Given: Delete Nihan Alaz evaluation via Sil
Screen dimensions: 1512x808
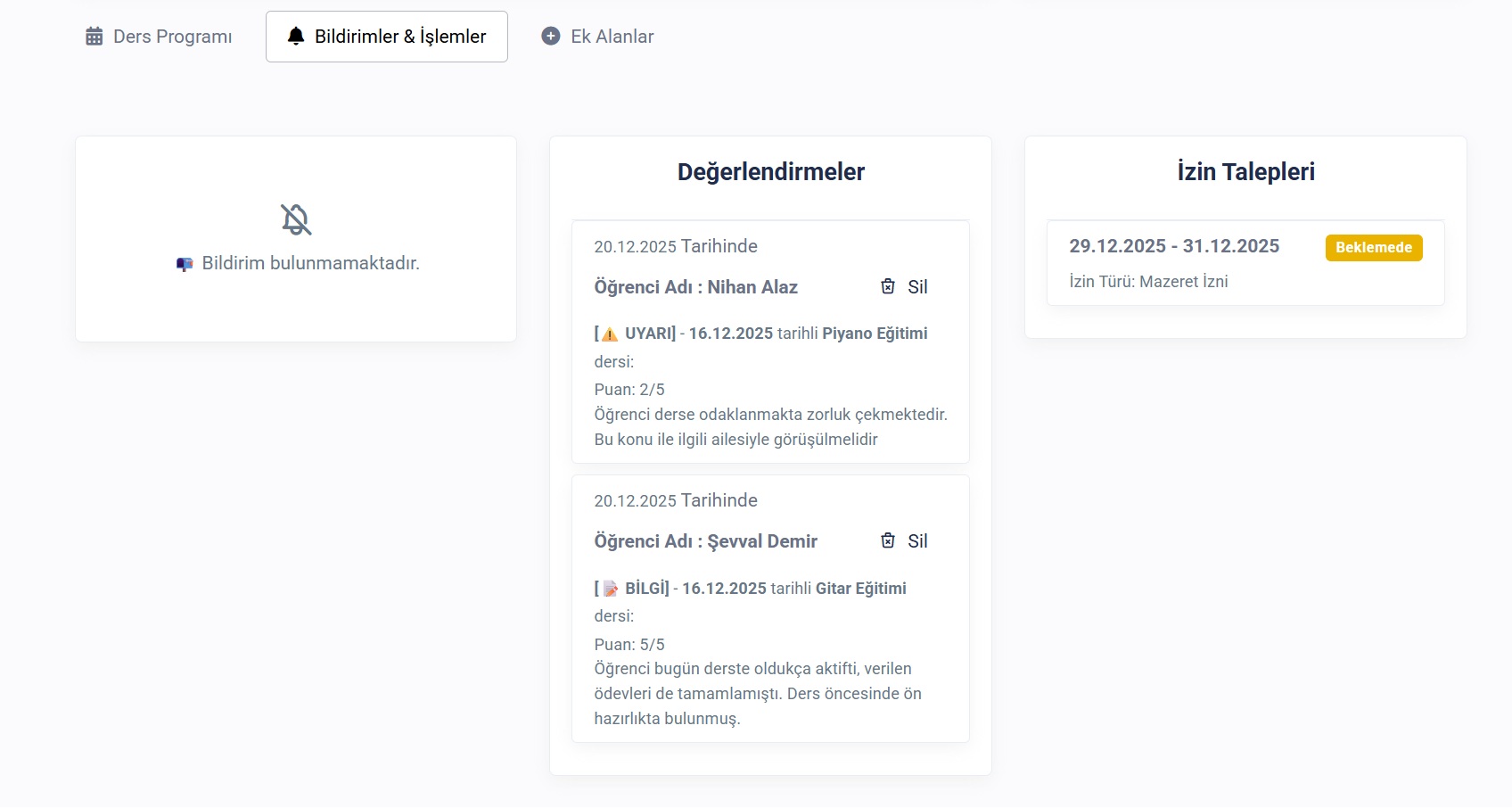Looking at the screenshot, I should [x=916, y=287].
